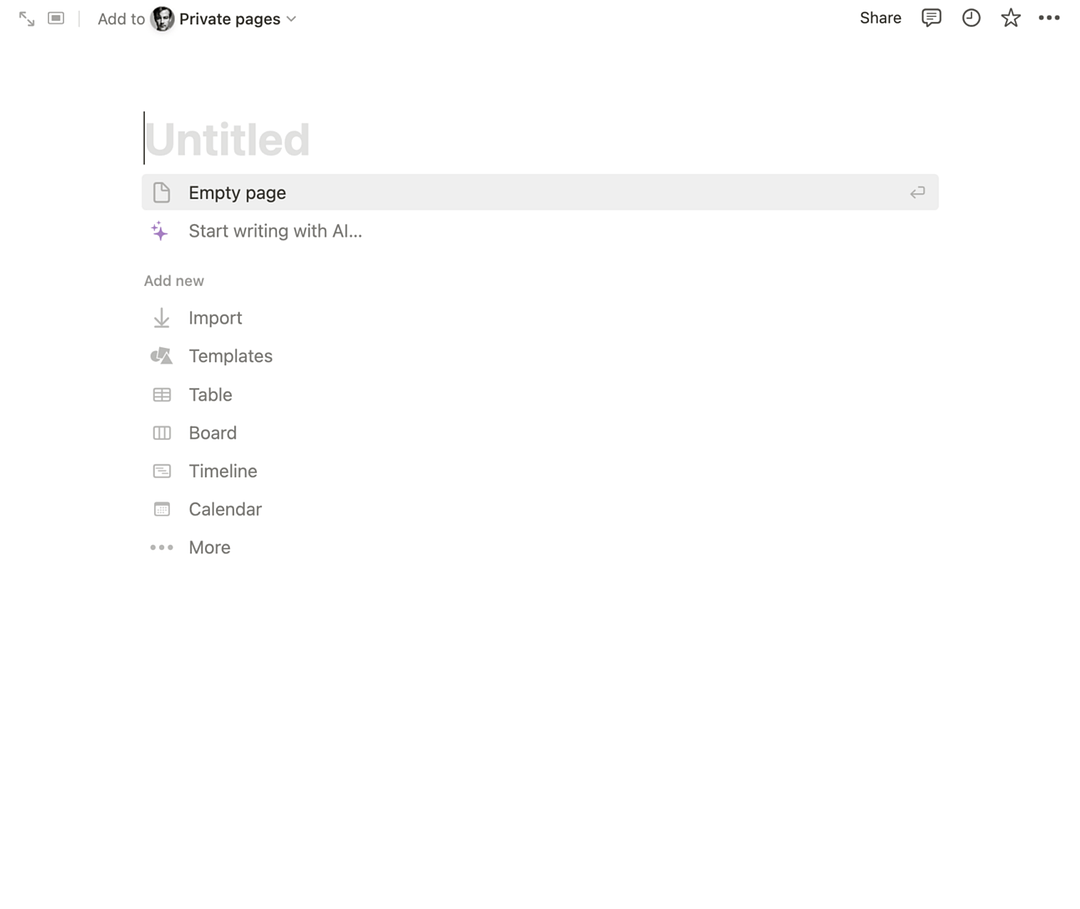Choose Board from Add new list

tap(212, 433)
